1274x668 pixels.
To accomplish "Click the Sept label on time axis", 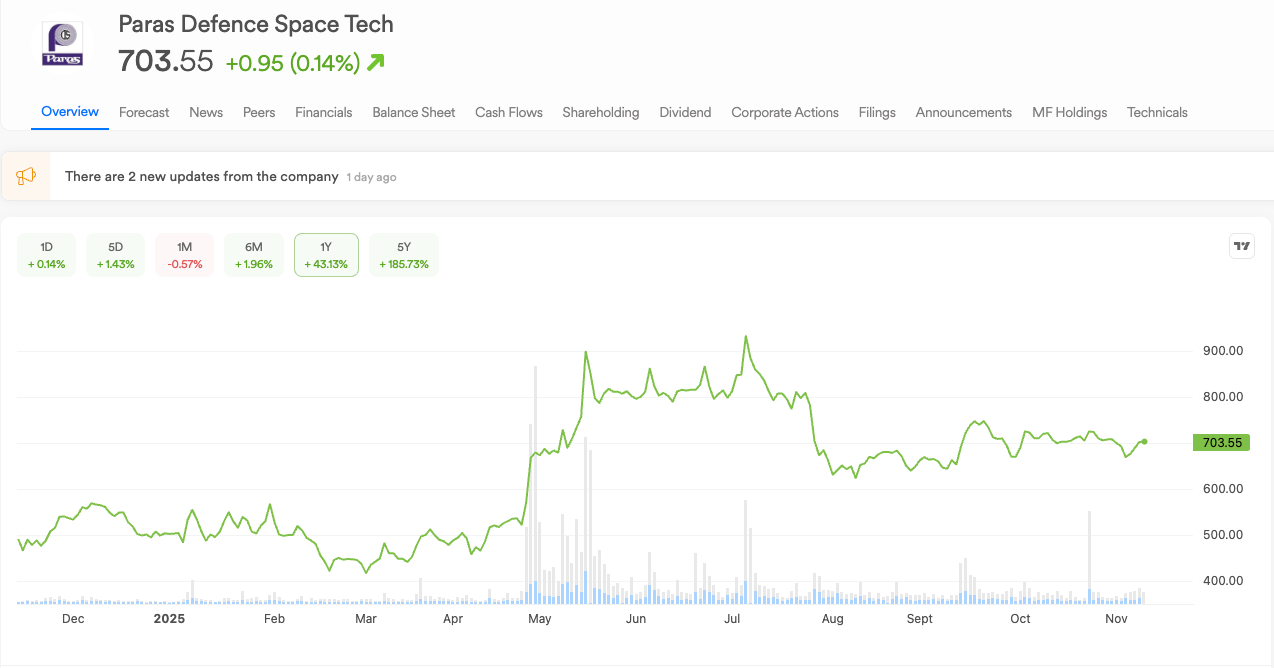I will coord(920,619).
